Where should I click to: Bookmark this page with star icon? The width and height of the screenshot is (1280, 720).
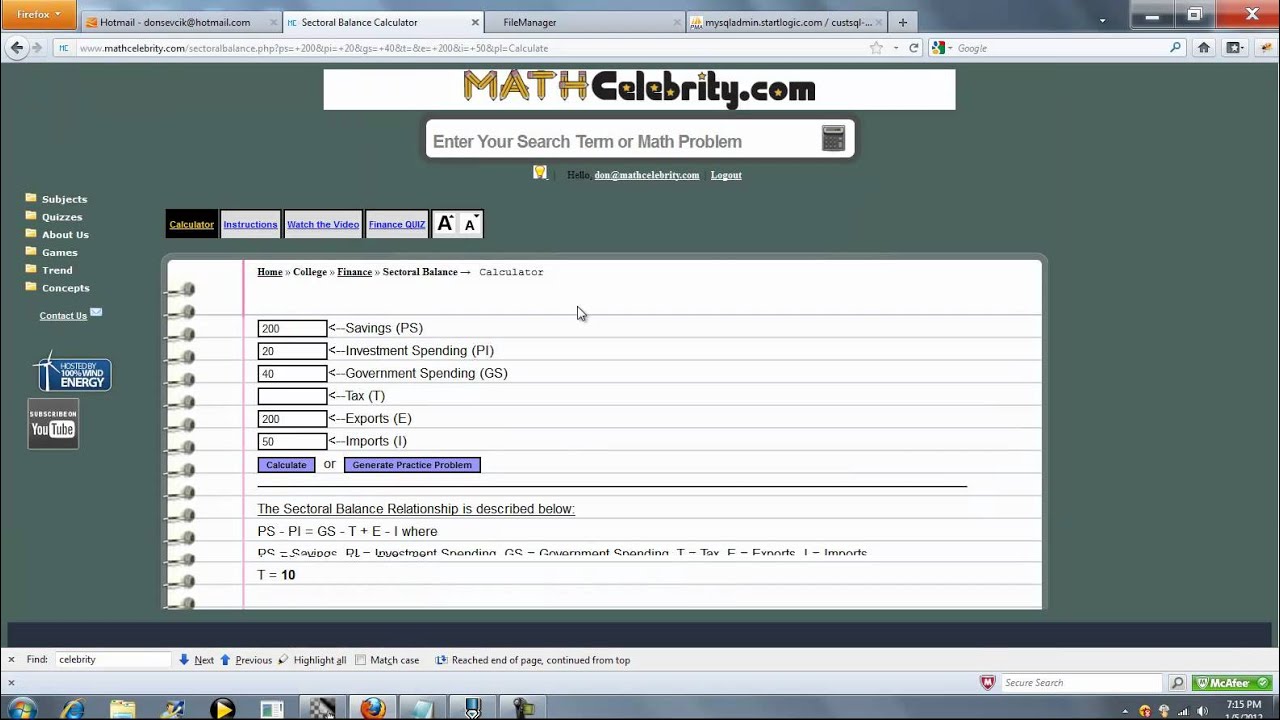(876, 48)
